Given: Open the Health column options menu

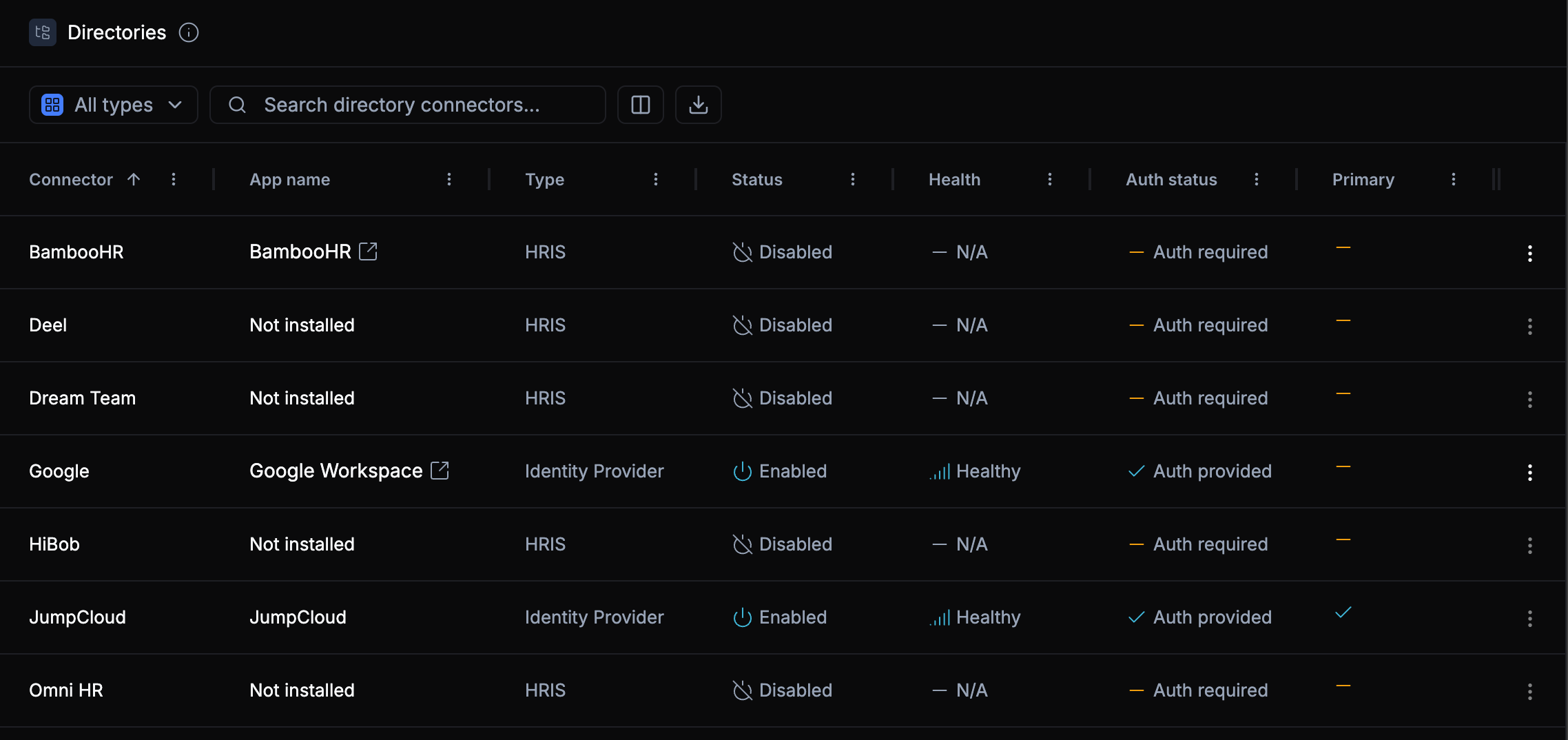Looking at the screenshot, I should click(x=1050, y=179).
